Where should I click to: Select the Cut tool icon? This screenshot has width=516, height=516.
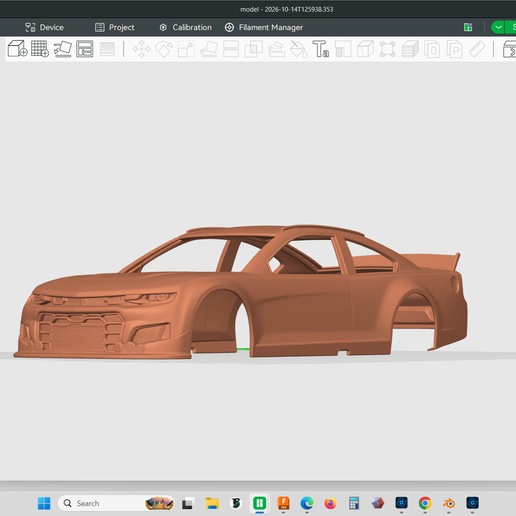pos(231,49)
